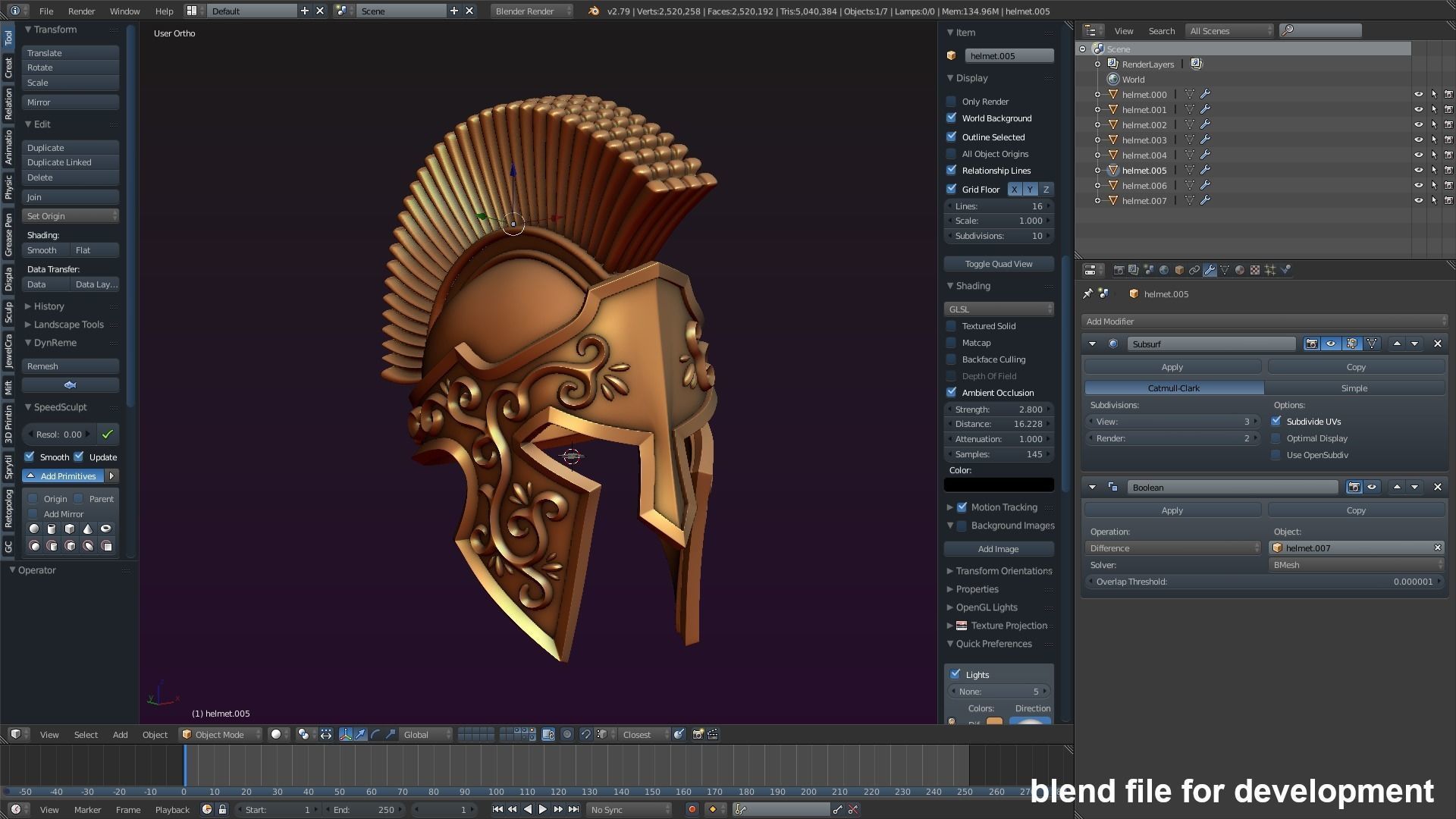Open the File menu
The width and height of the screenshot is (1456, 819).
(46, 11)
